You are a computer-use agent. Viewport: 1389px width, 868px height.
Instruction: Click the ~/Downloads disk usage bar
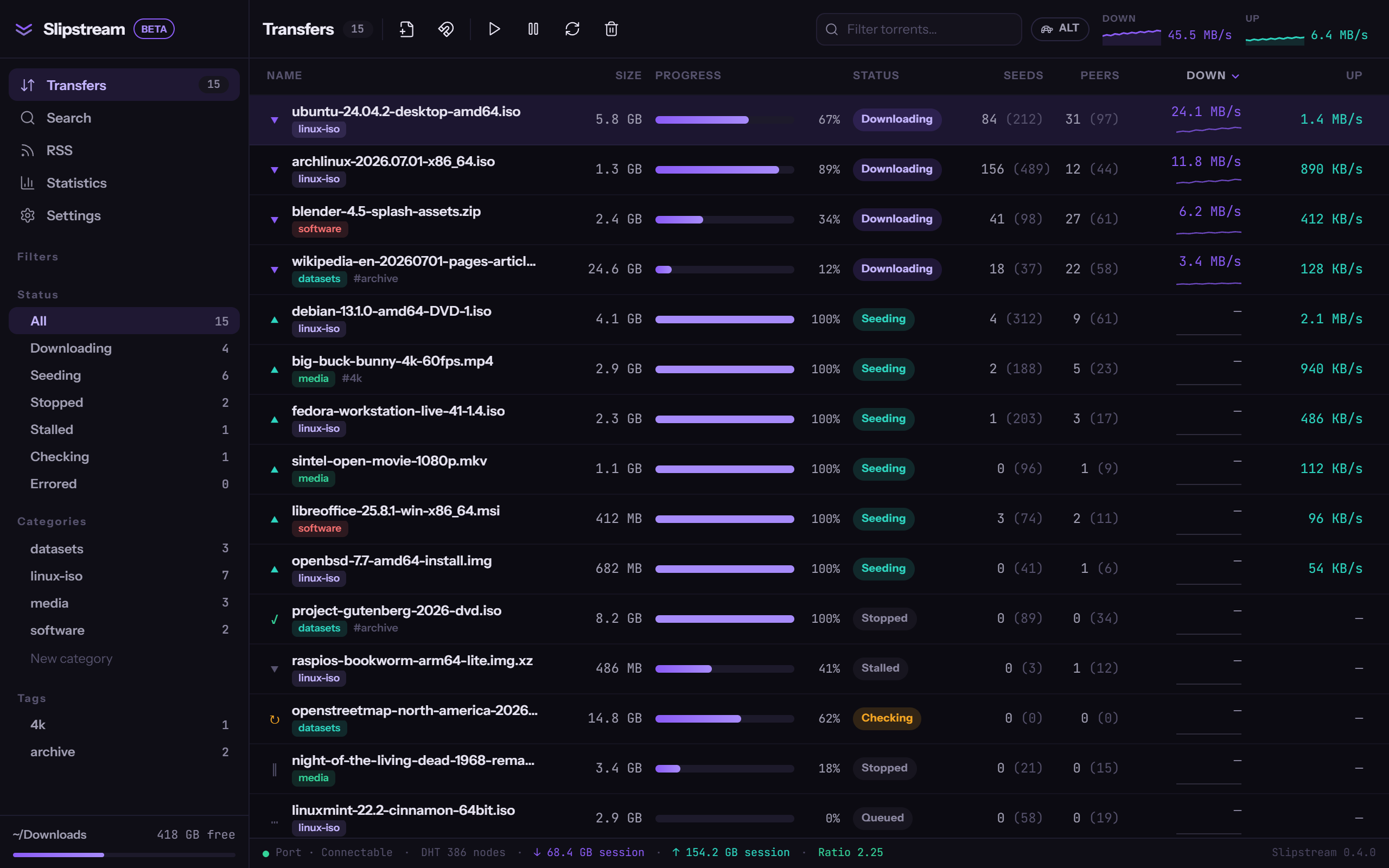point(124,855)
